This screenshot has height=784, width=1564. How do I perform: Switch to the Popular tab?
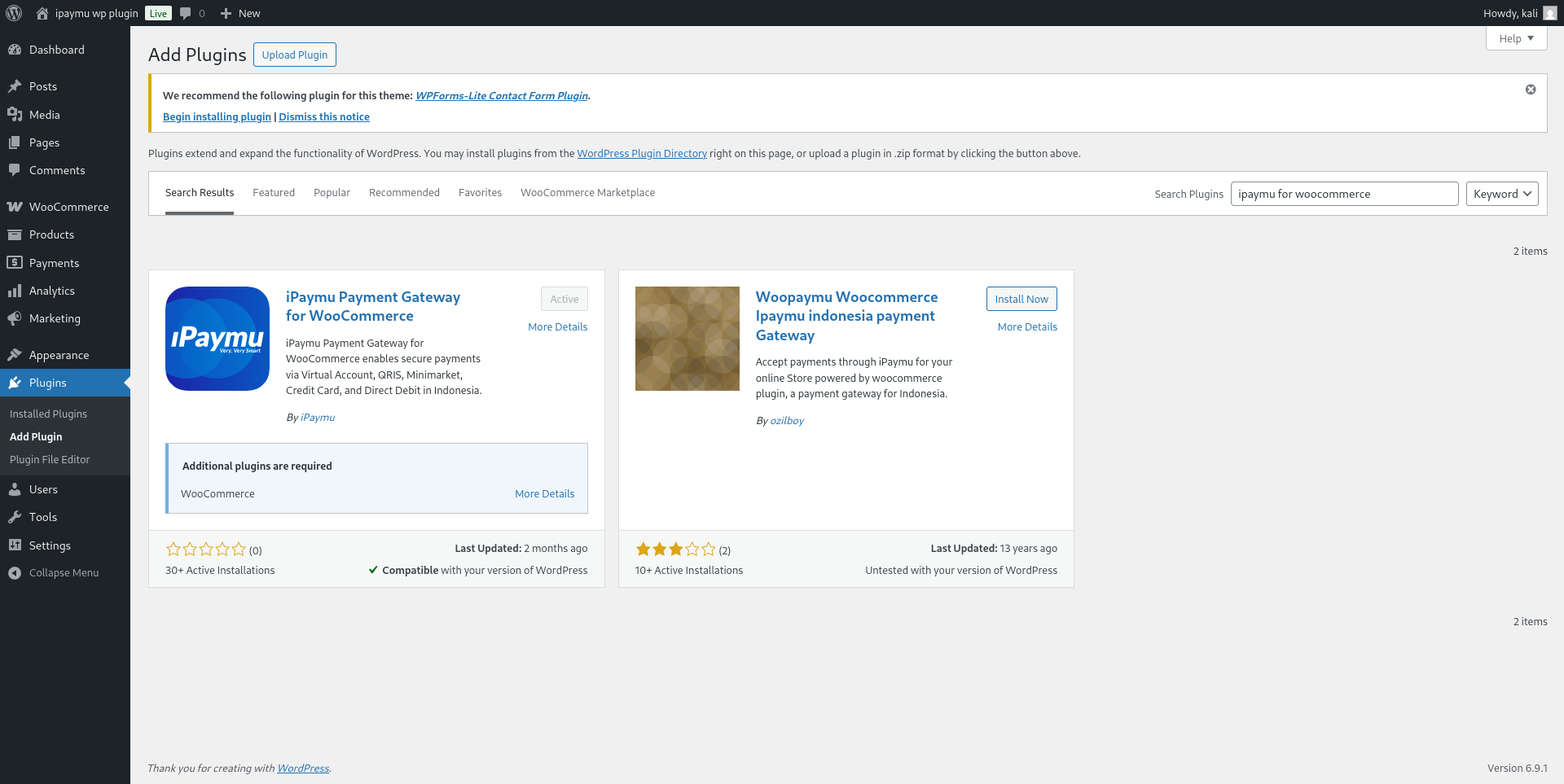332,193
